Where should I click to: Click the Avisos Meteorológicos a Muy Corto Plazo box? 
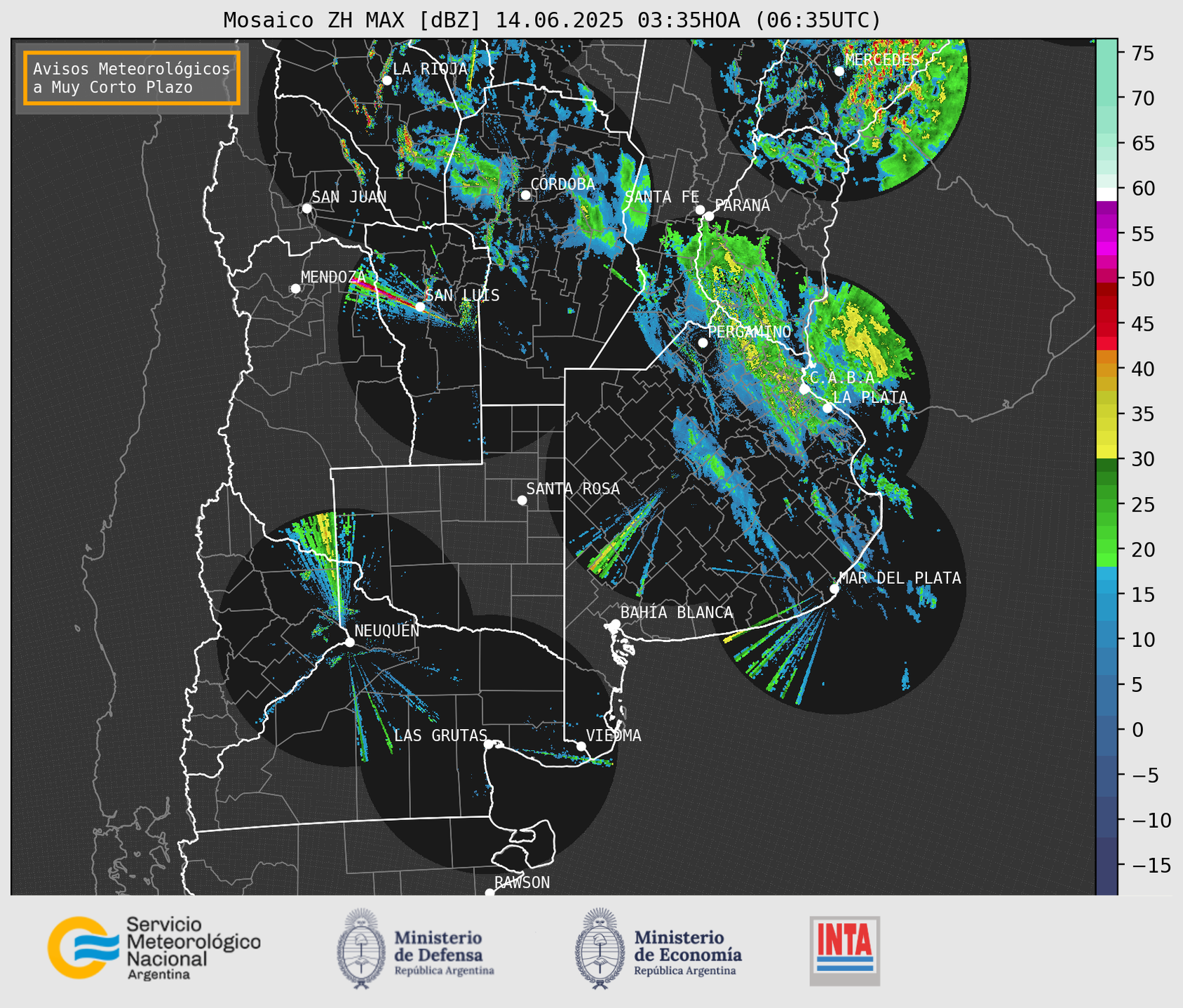132,78
